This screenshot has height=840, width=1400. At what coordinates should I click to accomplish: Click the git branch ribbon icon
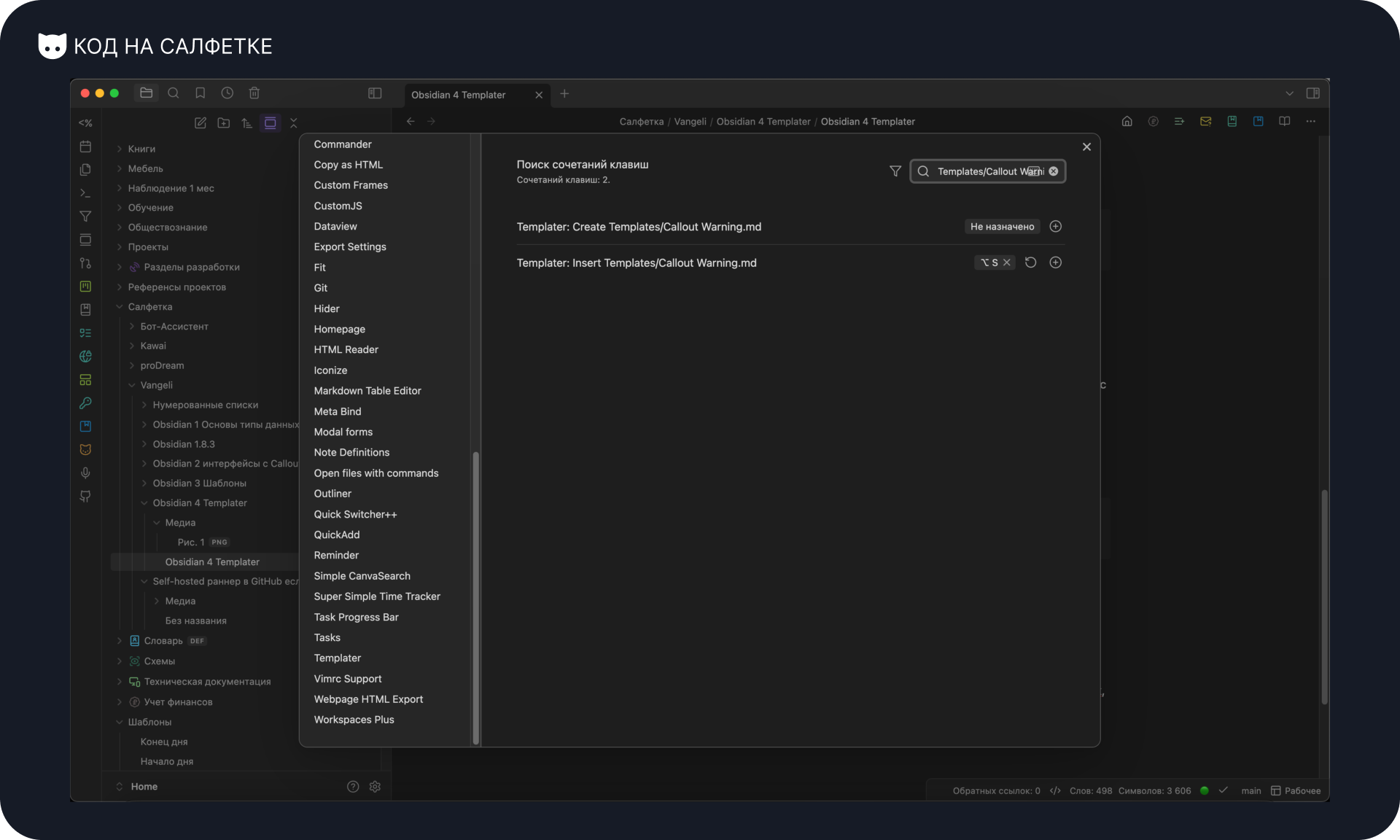click(85, 263)
